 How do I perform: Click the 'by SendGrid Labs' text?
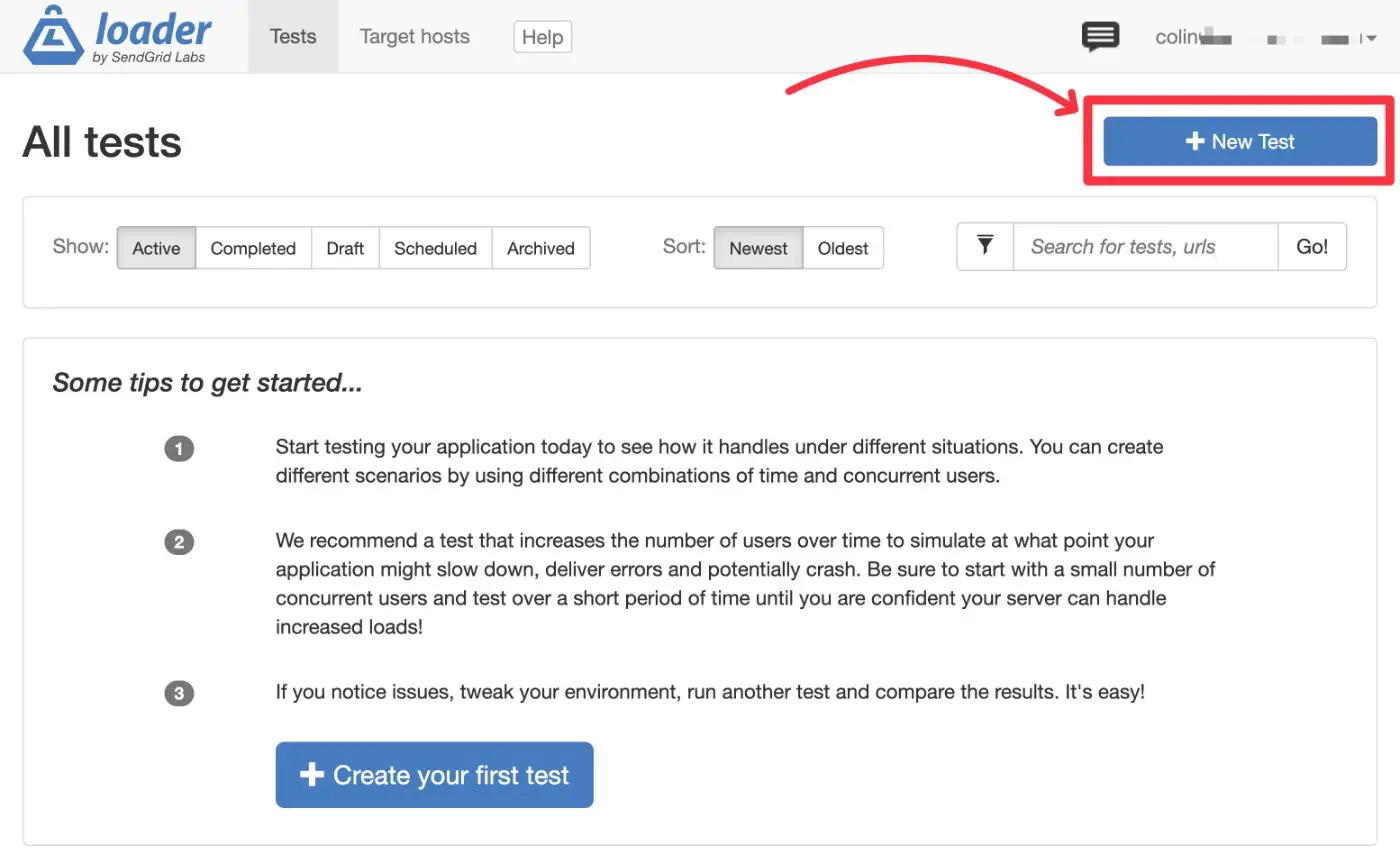148,57
